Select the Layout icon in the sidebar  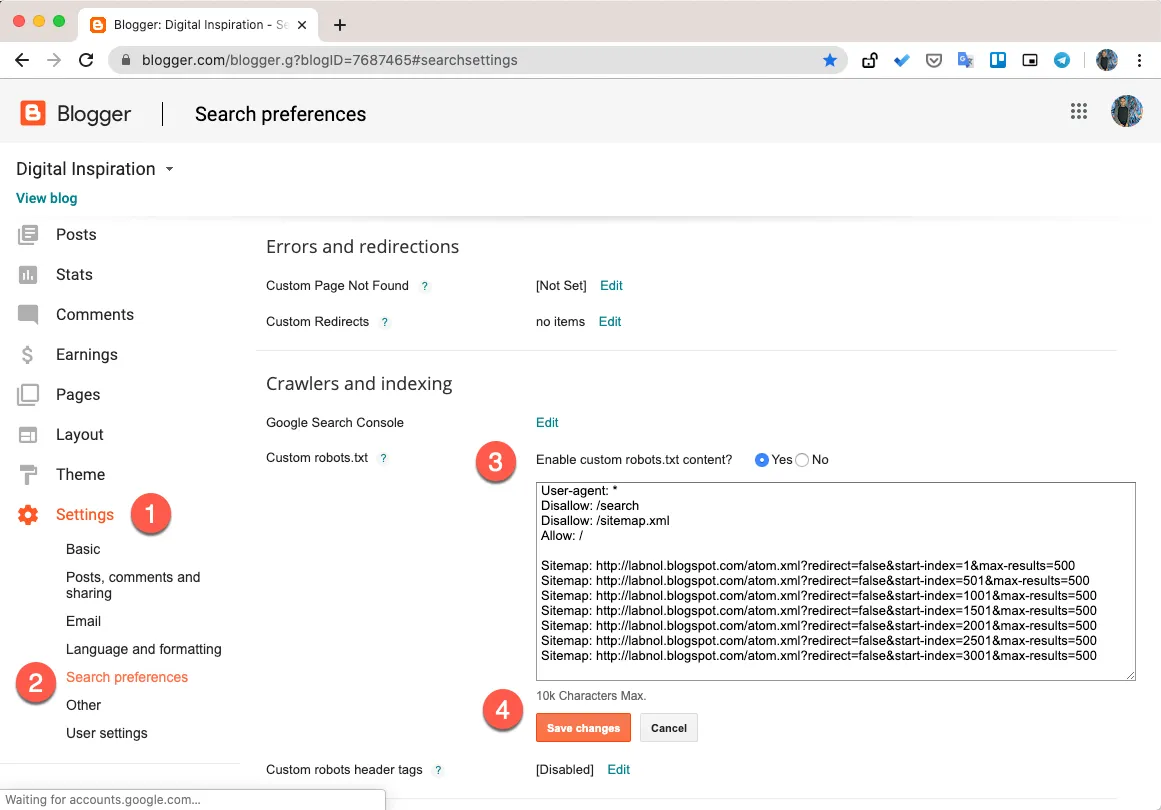tap(28, 434)
